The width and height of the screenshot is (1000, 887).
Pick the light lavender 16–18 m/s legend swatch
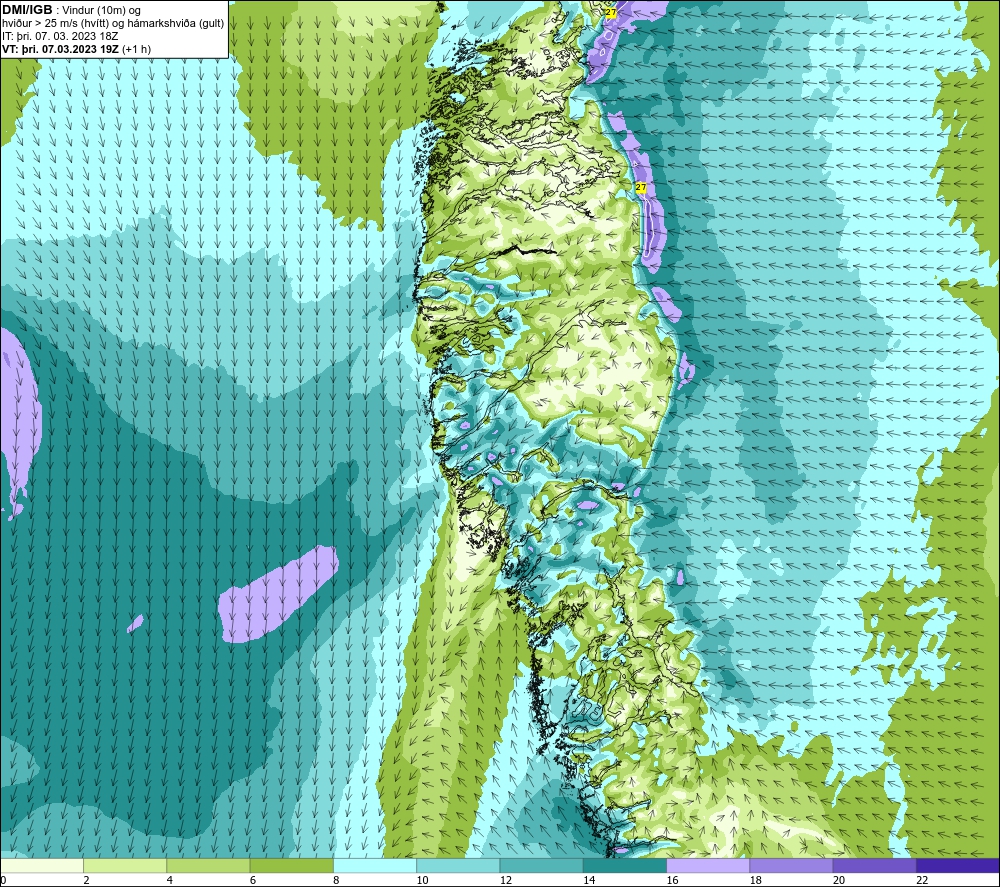coord(708,865)
